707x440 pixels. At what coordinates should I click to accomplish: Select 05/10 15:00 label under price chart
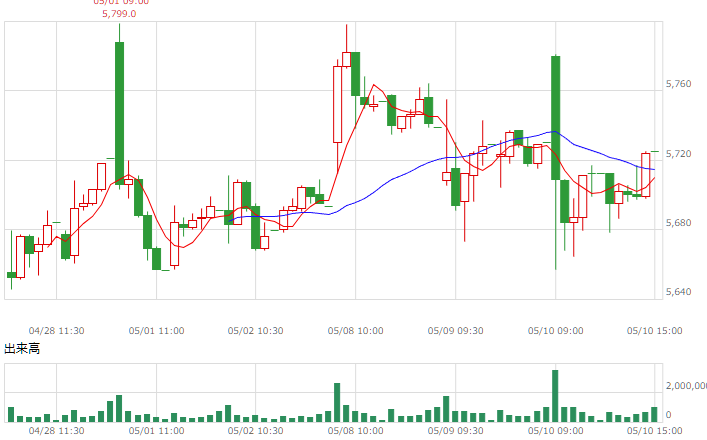point(655,331)
